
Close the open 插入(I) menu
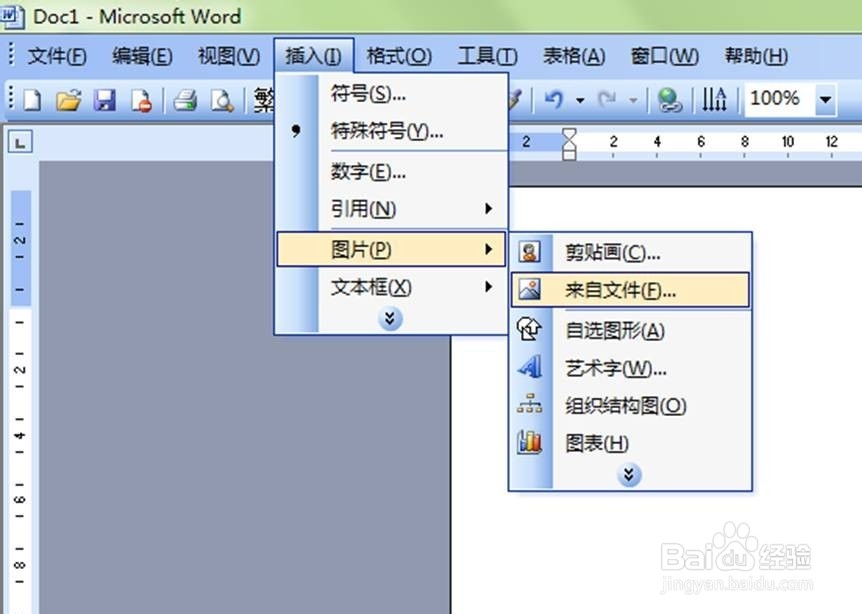(313, 56)
